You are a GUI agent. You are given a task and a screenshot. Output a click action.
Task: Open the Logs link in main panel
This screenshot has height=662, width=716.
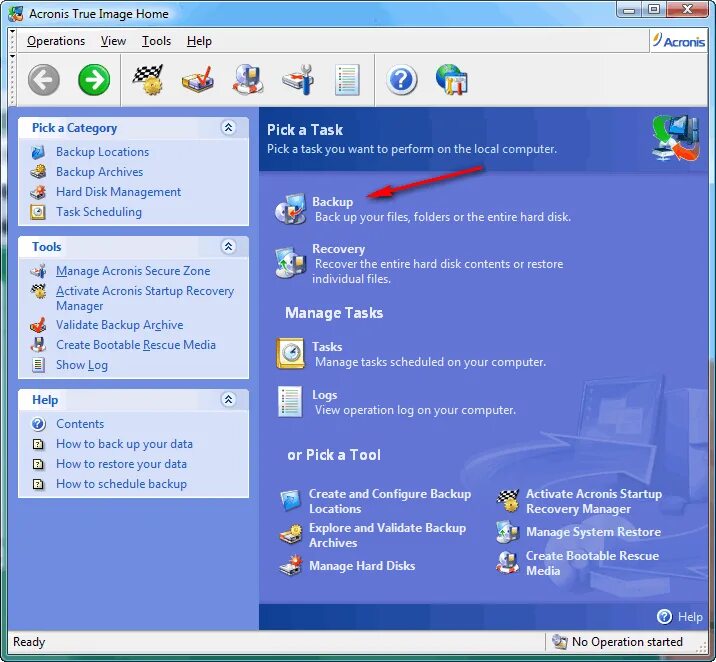point(324,395)
